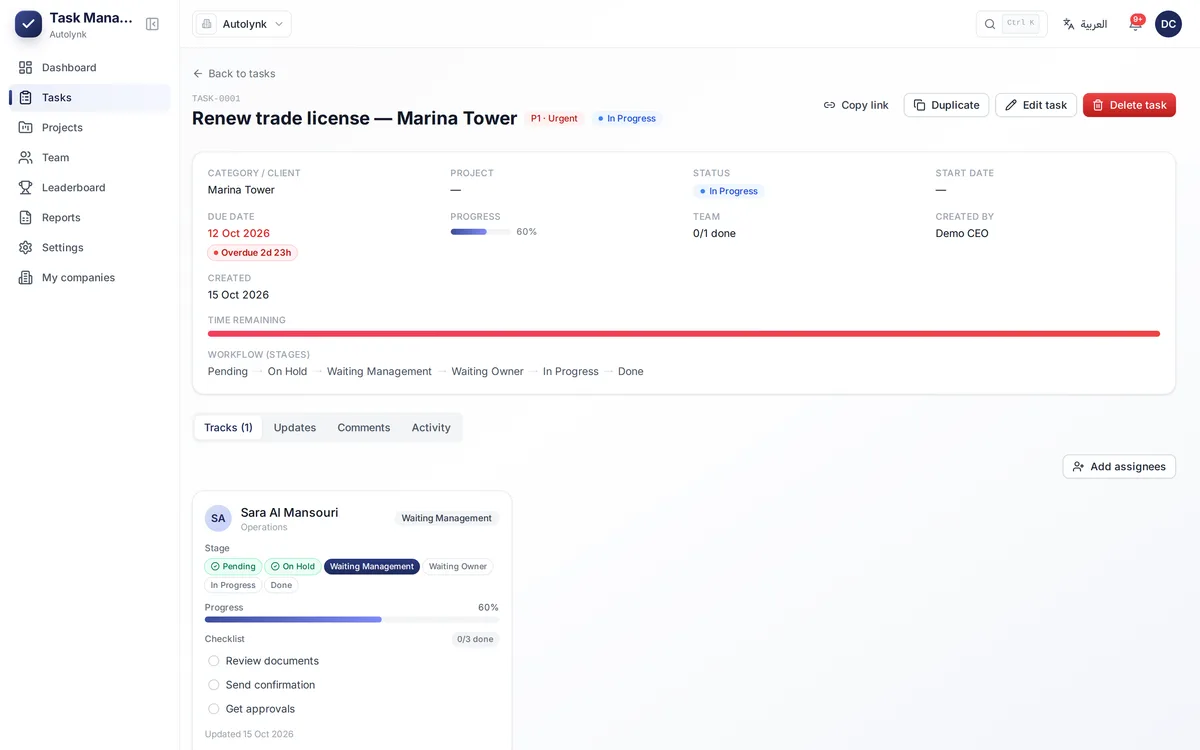The width and height of the screenshot is (1200, 750).
Task: Select the Pending stage chip in the track
Action: point(233,567)
